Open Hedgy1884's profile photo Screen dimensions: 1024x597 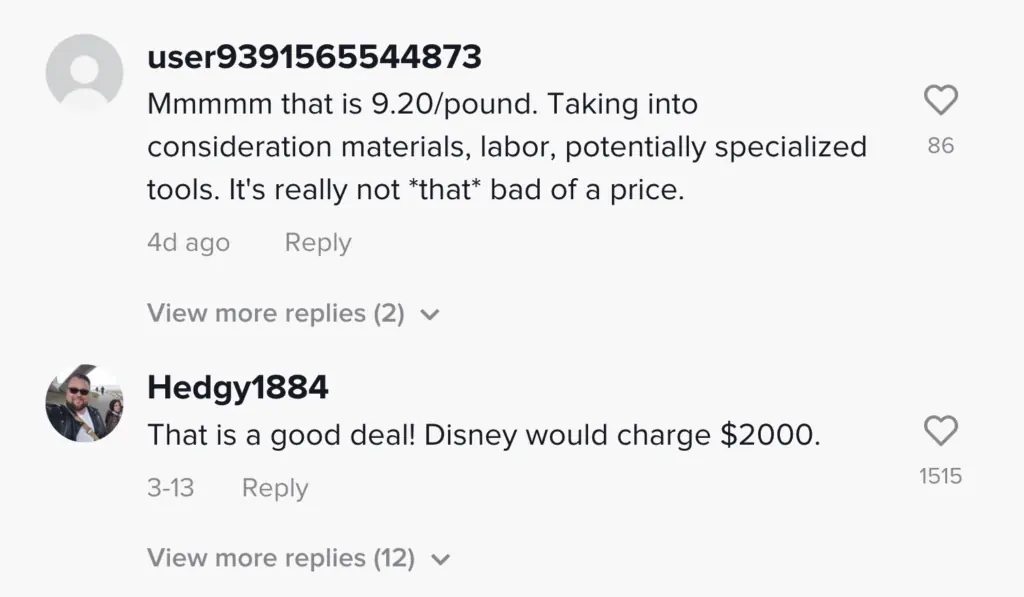click(85, 403)
